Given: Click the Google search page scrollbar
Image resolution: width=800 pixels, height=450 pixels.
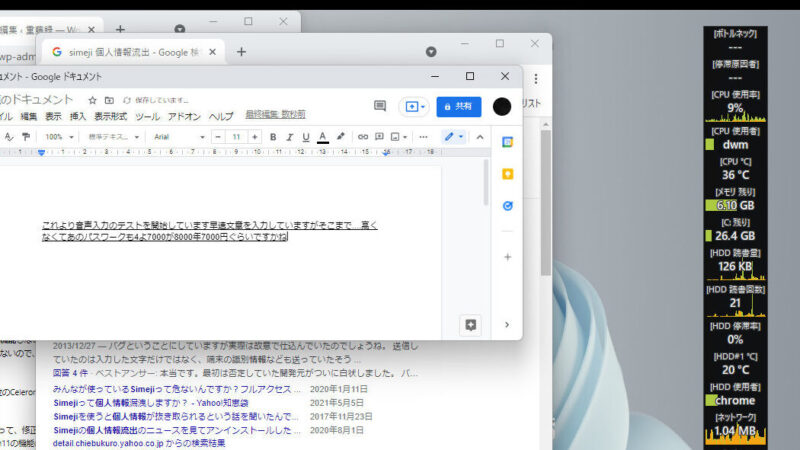Looking at the screenshot, I should pyautogui.click(x=546, y=203).
